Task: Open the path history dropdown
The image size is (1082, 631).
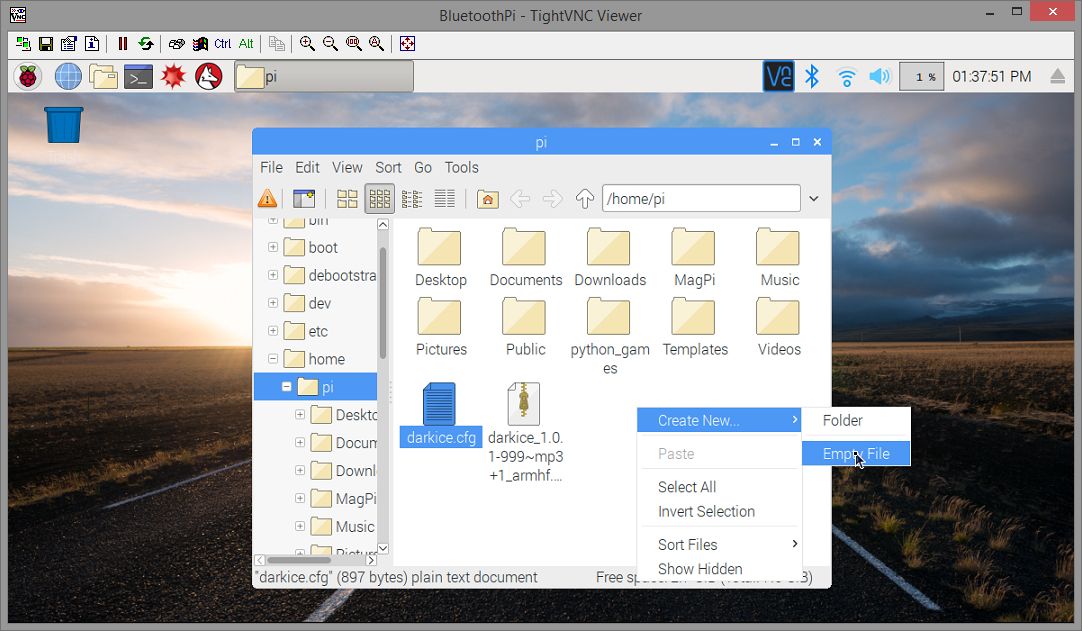Action: [x=814, y=199]
